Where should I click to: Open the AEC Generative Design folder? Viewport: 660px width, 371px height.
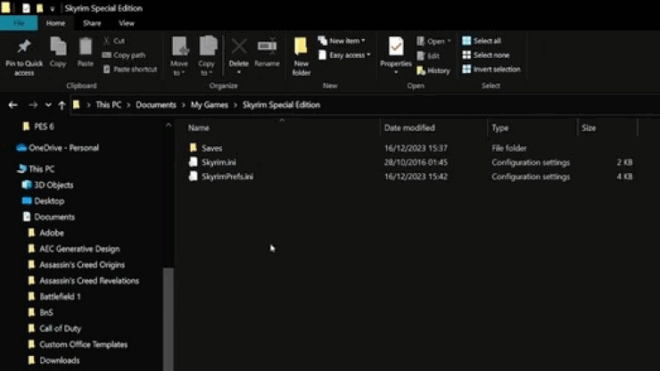coord(79,249)
